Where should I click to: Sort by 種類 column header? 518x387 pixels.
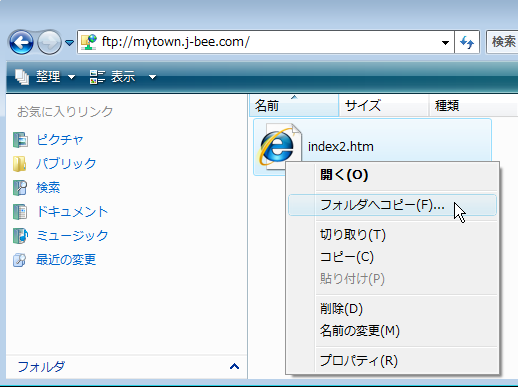click(x=473, y=106)
